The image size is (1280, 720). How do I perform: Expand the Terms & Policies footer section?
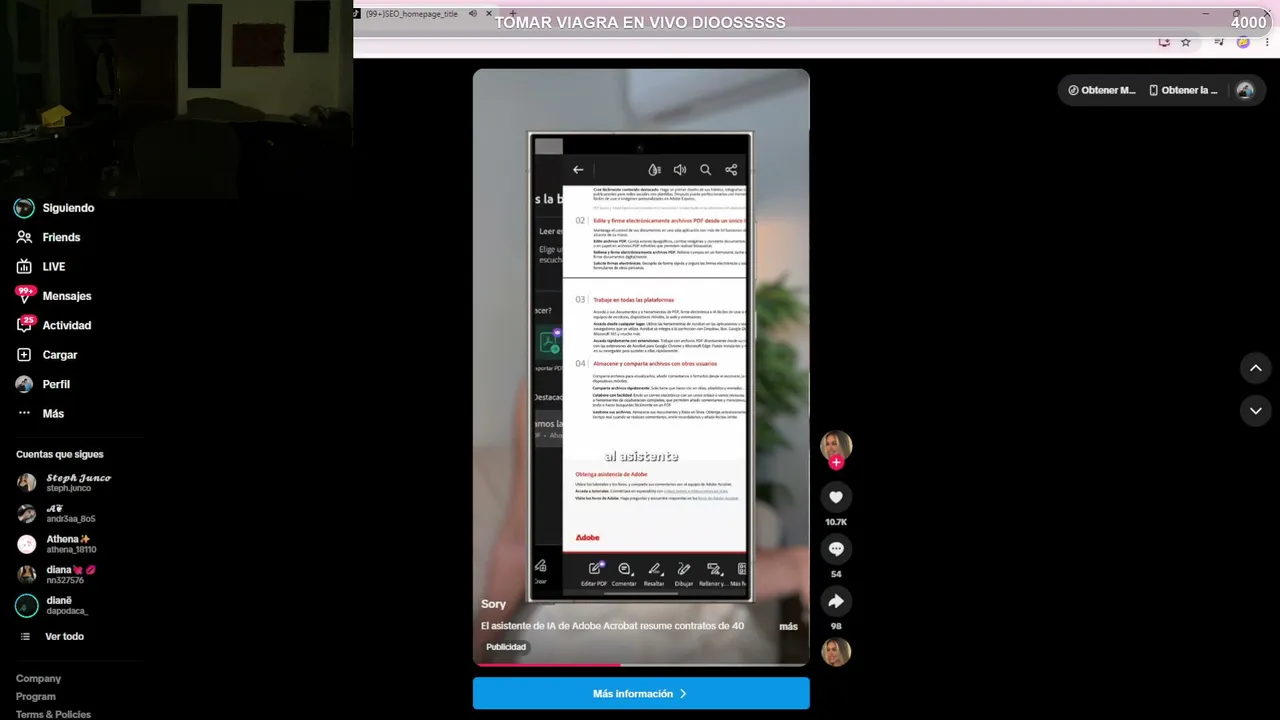(53, 714)
